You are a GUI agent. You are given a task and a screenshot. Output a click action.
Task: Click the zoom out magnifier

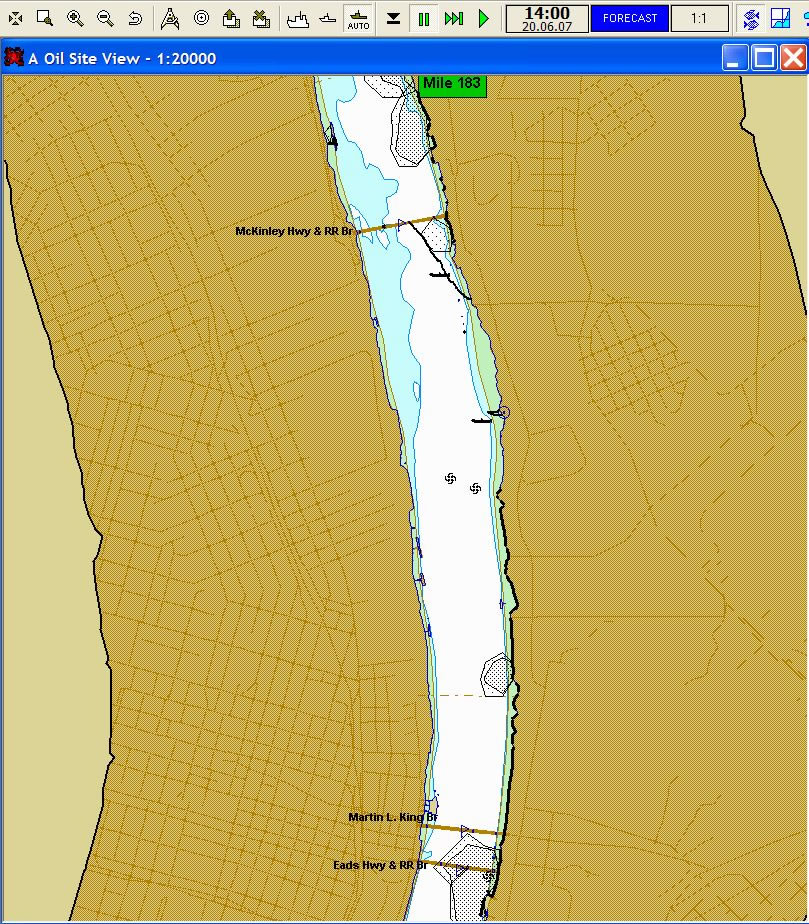click(x=105, y=18)
